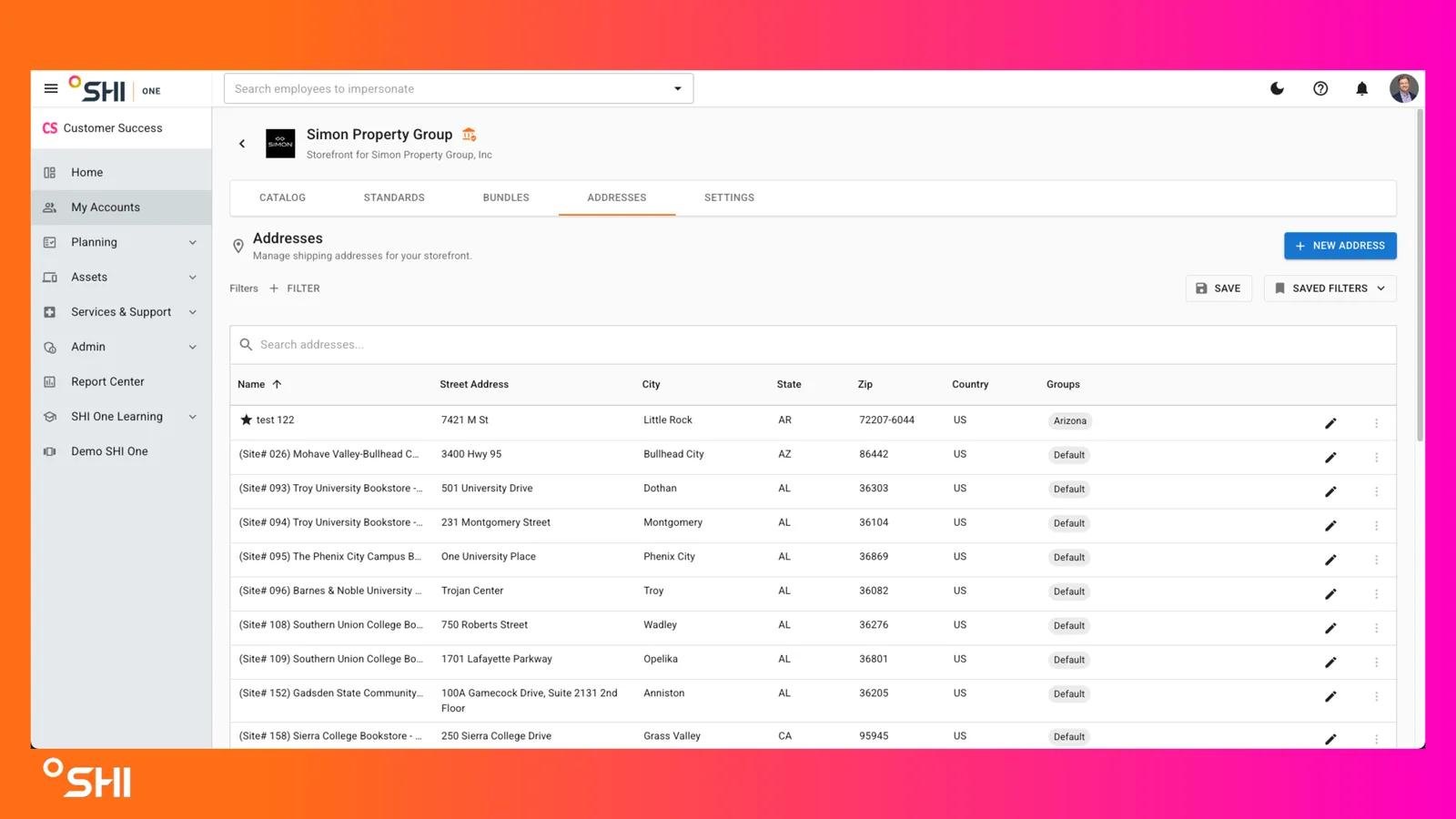Open the help question mark icon

[1320, 88]
